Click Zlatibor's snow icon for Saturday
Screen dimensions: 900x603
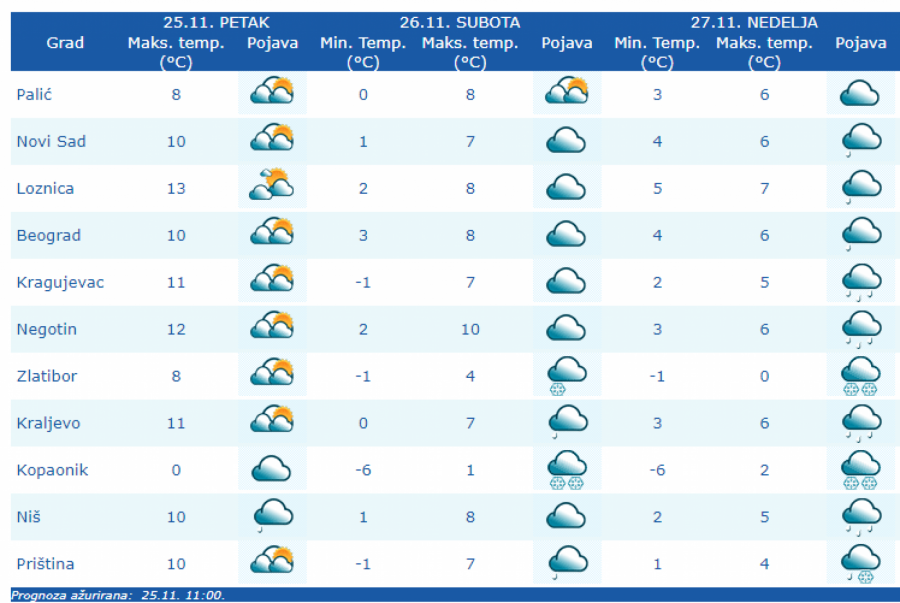pyautogui.click(x=566, y=376)
